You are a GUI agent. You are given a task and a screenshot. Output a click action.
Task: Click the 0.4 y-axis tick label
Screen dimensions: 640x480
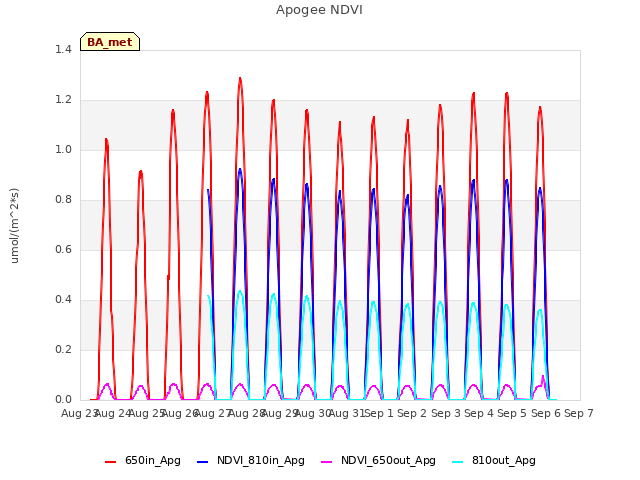click(63, 300)
